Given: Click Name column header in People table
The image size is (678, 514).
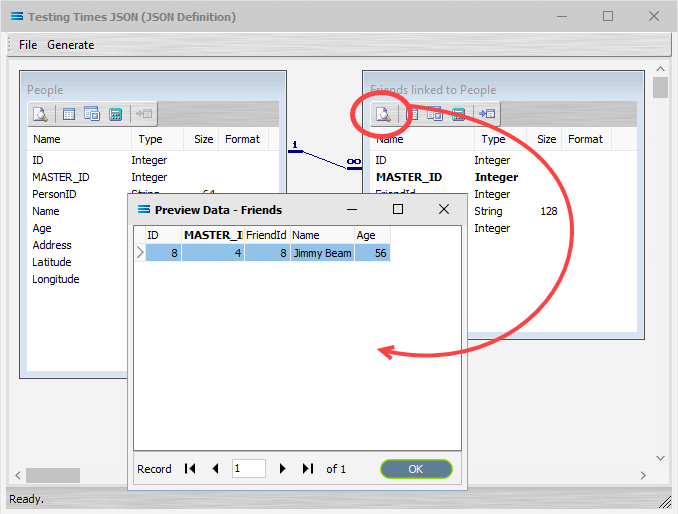Looking at the screenshot, I should (80, 139).
